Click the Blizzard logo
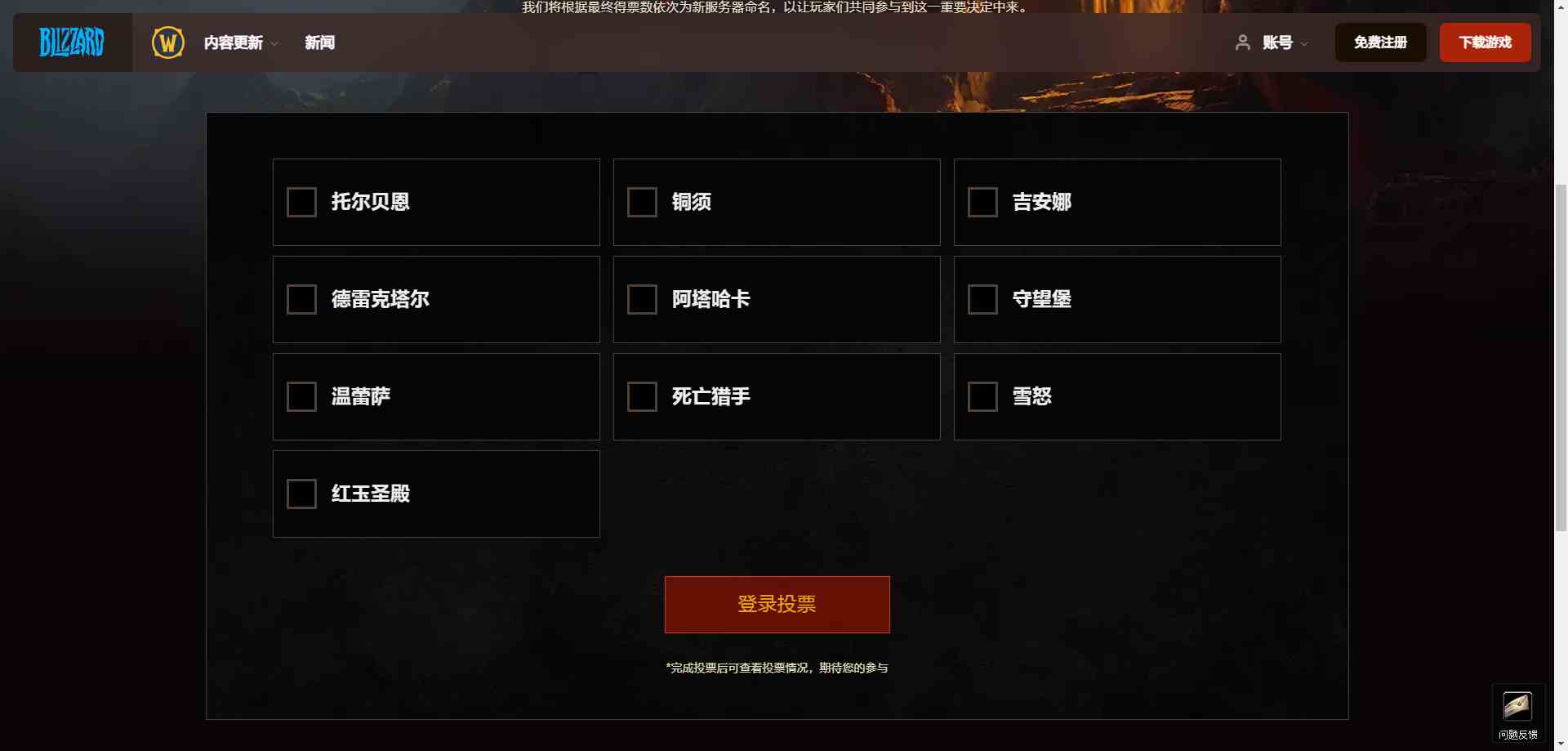The image size is (1568, 751). pyautogui.click(x=72, y=42)
